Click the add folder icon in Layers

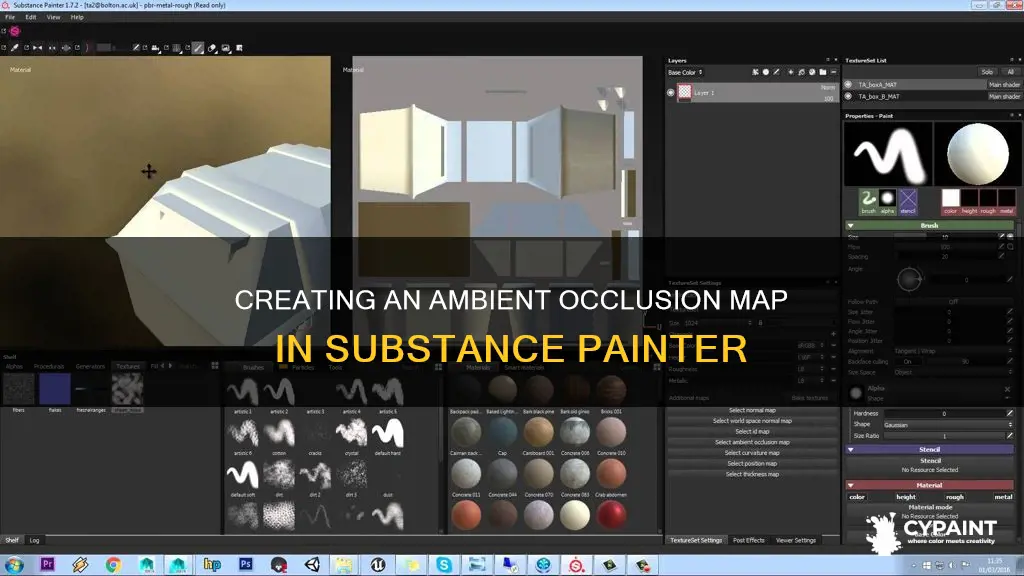click(x=823, y=72)
